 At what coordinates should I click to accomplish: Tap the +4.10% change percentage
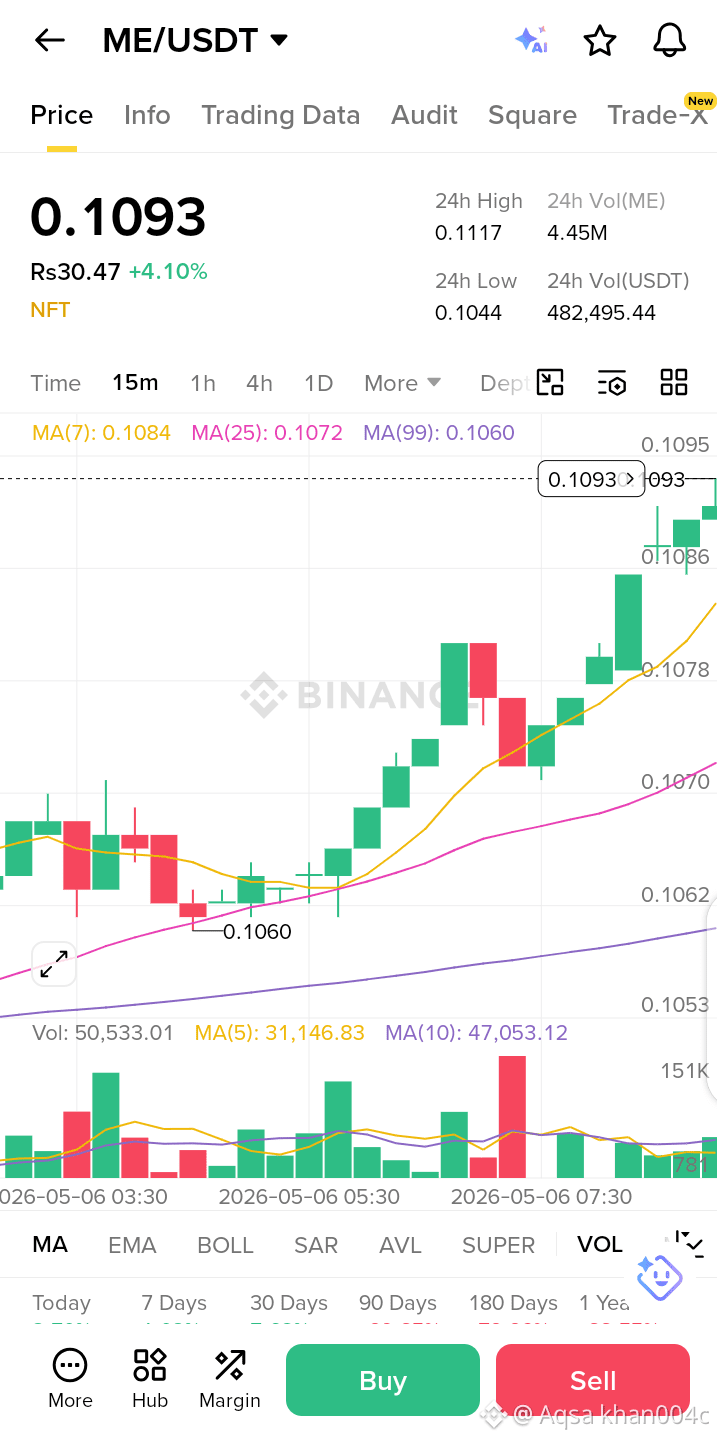coord(168,272)
